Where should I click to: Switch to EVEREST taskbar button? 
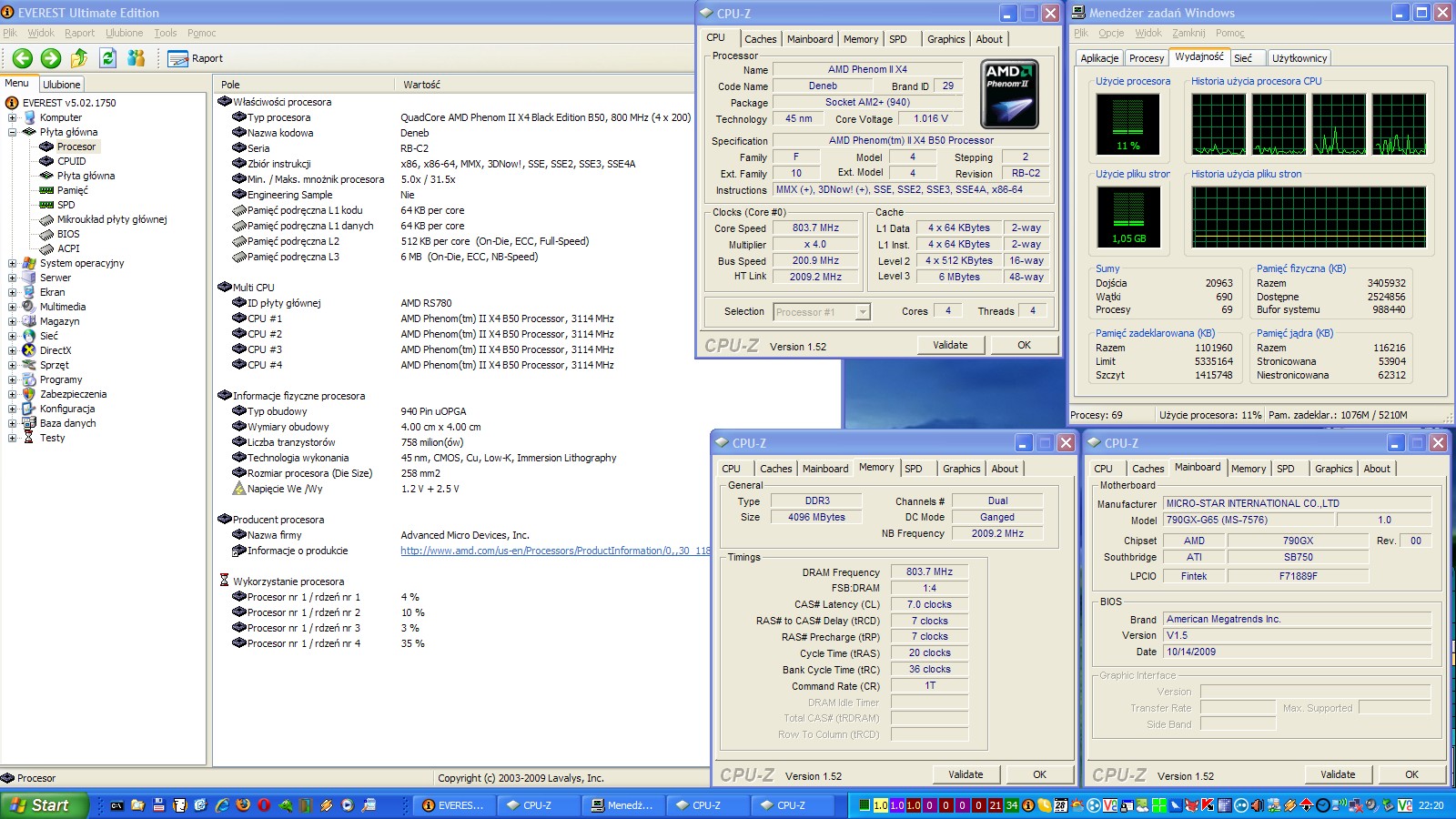(453, 805)
